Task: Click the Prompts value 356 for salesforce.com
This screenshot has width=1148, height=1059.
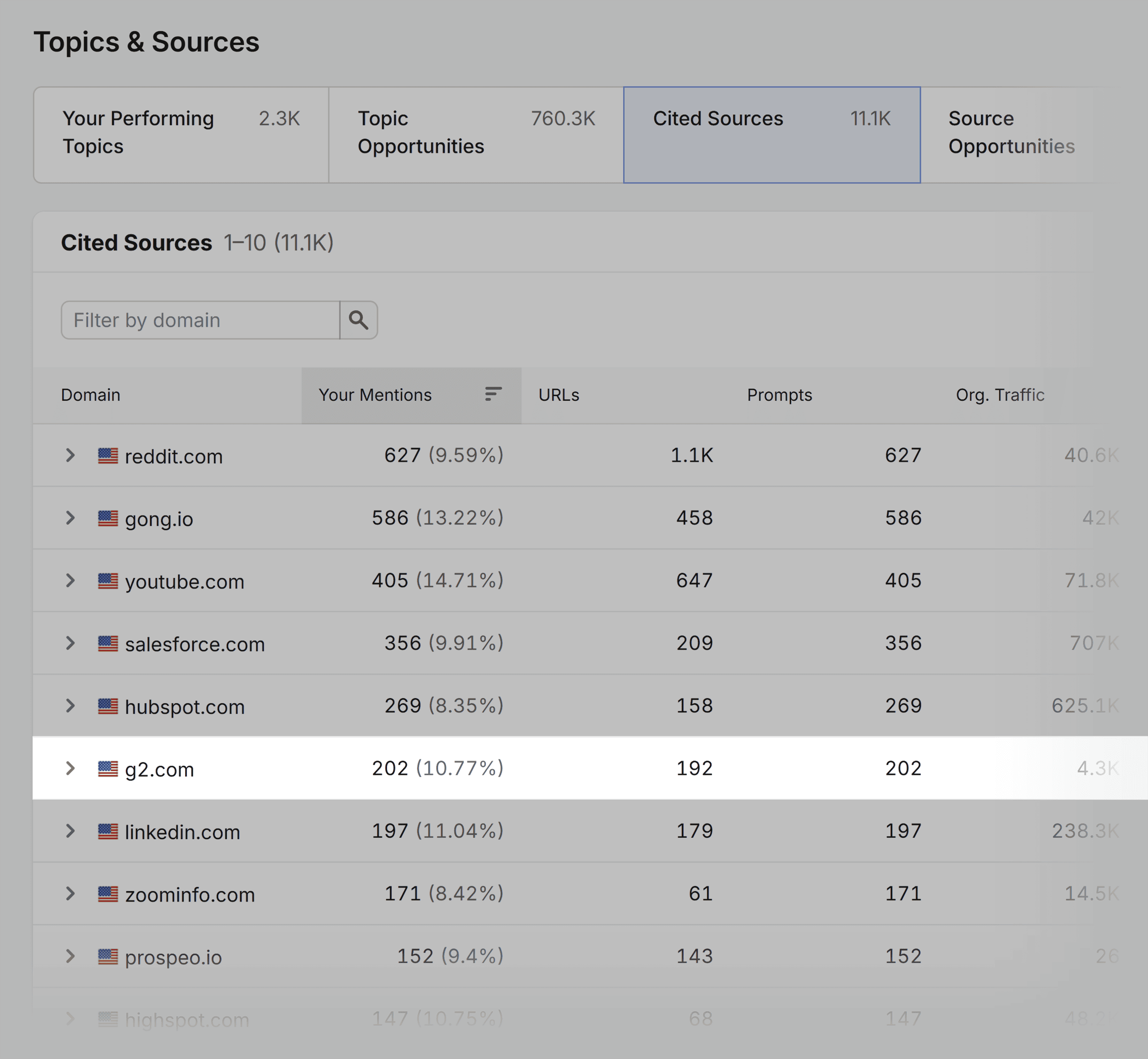Action: 903,642
